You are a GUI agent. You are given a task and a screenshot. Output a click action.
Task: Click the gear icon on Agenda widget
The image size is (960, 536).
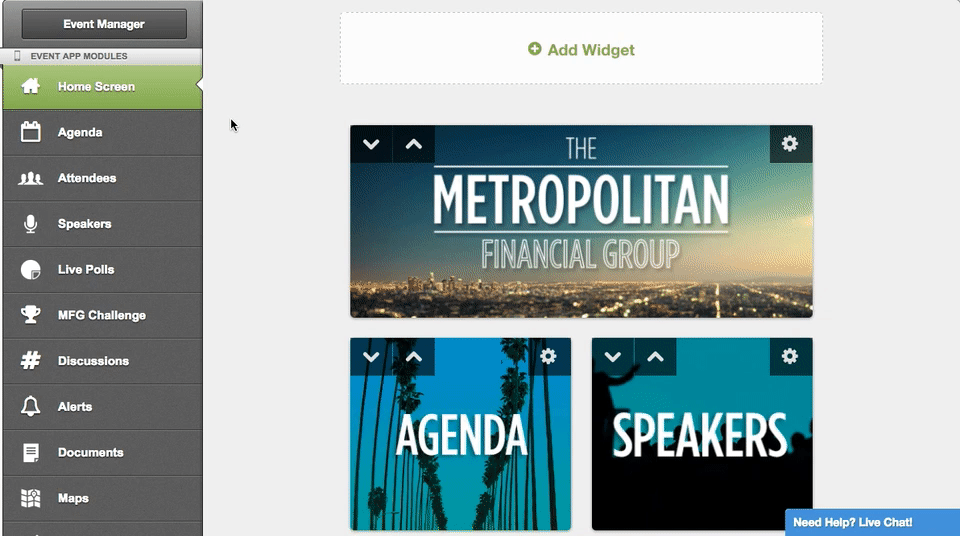coord(548,357)
